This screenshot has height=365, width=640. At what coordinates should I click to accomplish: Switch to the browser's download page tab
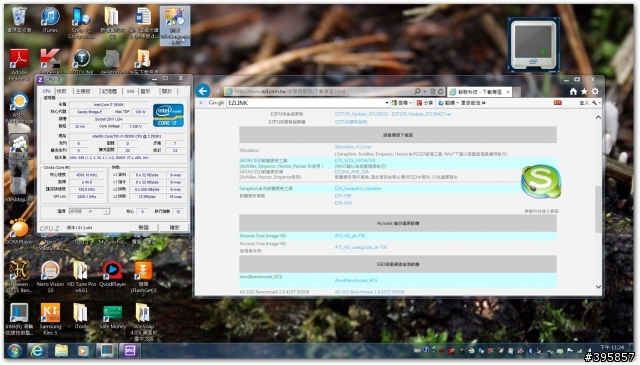[479, 92]
